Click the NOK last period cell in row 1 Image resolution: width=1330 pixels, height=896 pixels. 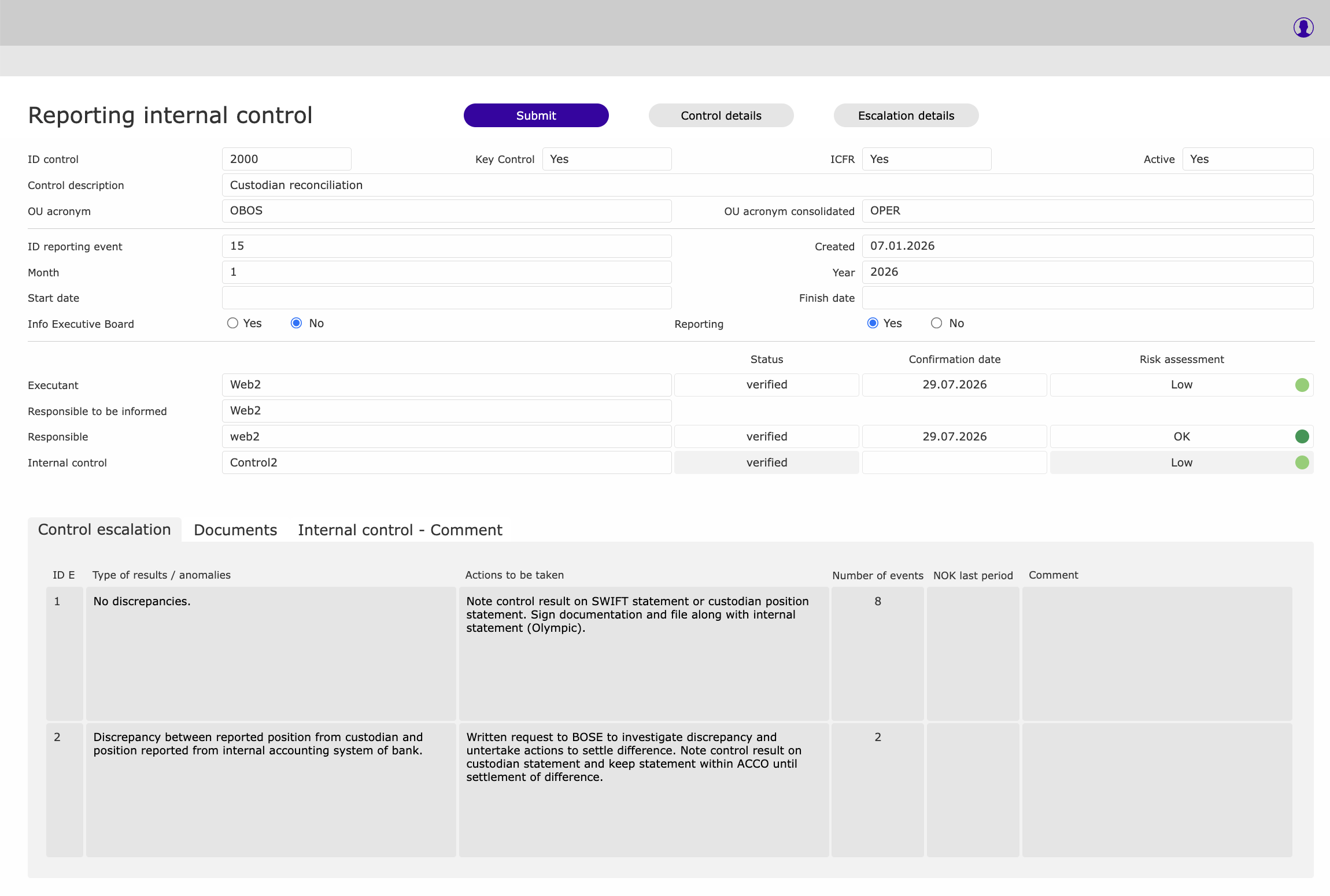point(973,654)
